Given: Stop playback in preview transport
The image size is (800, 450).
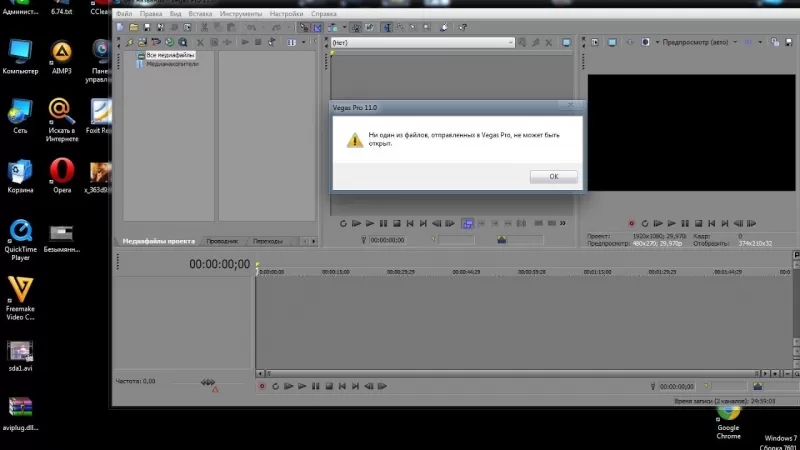Looking at the screenshot, I should (698, 223).
